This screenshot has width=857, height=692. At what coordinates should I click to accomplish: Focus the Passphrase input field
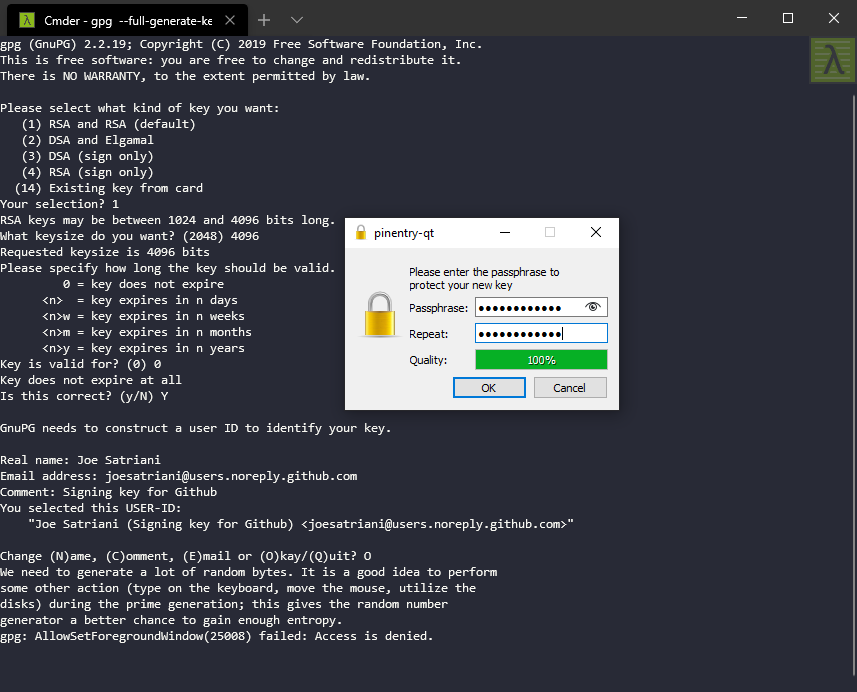tap(541, 307)
